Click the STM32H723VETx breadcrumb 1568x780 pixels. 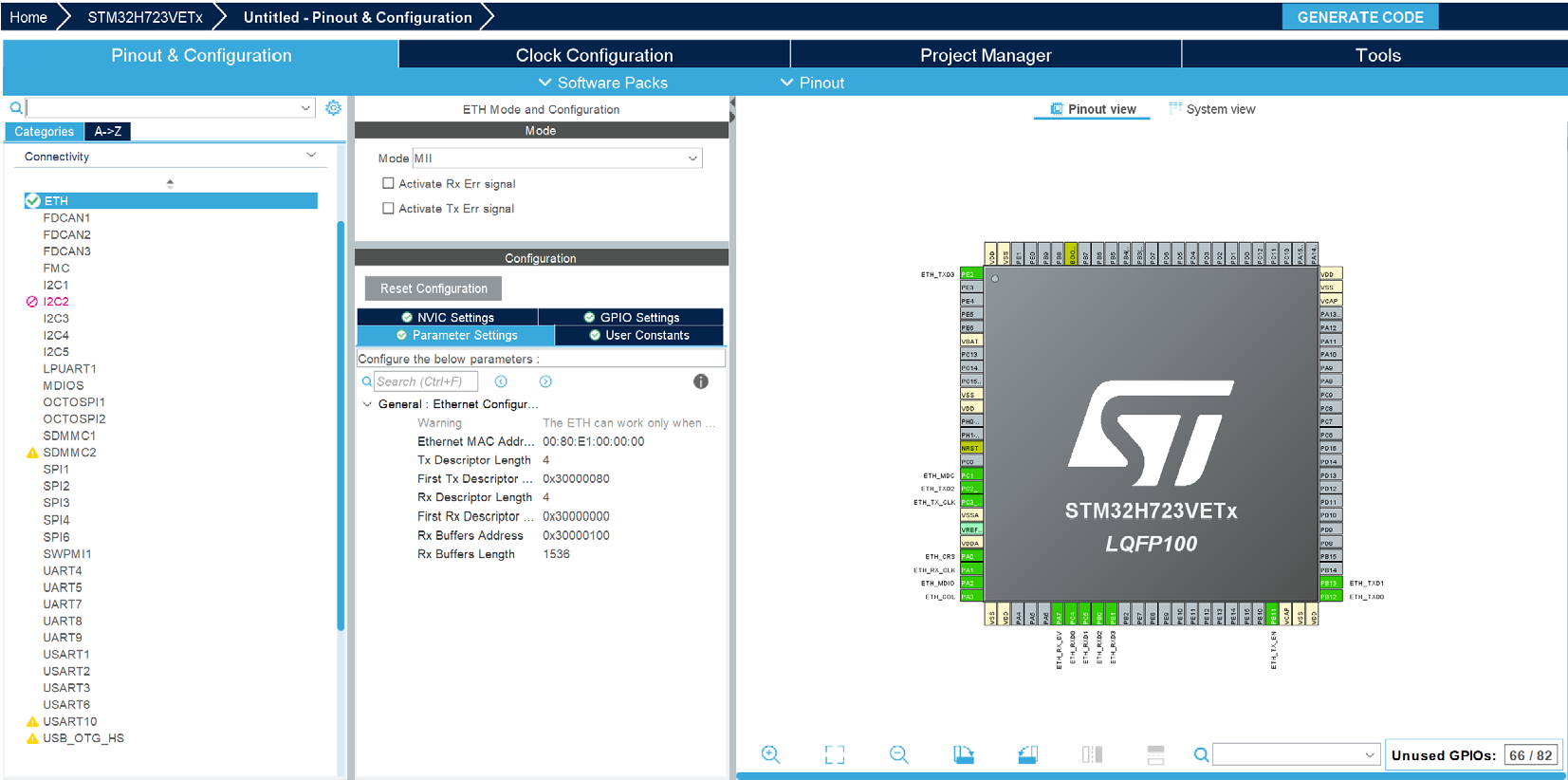(145, 17)
